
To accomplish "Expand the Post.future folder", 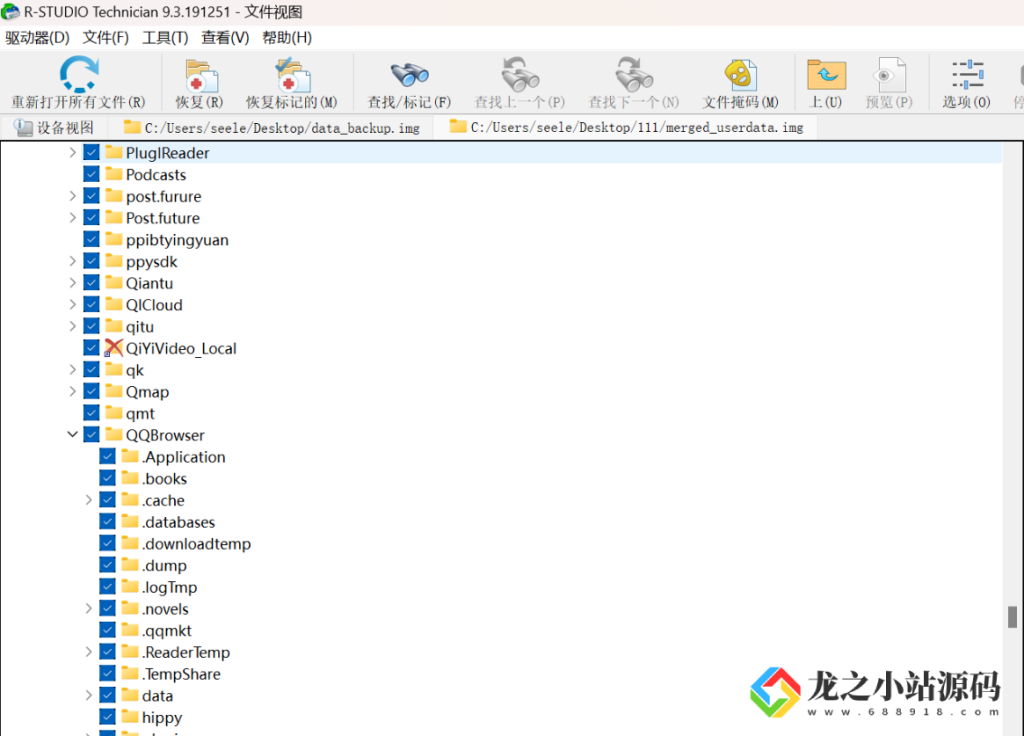I will 72,217.
